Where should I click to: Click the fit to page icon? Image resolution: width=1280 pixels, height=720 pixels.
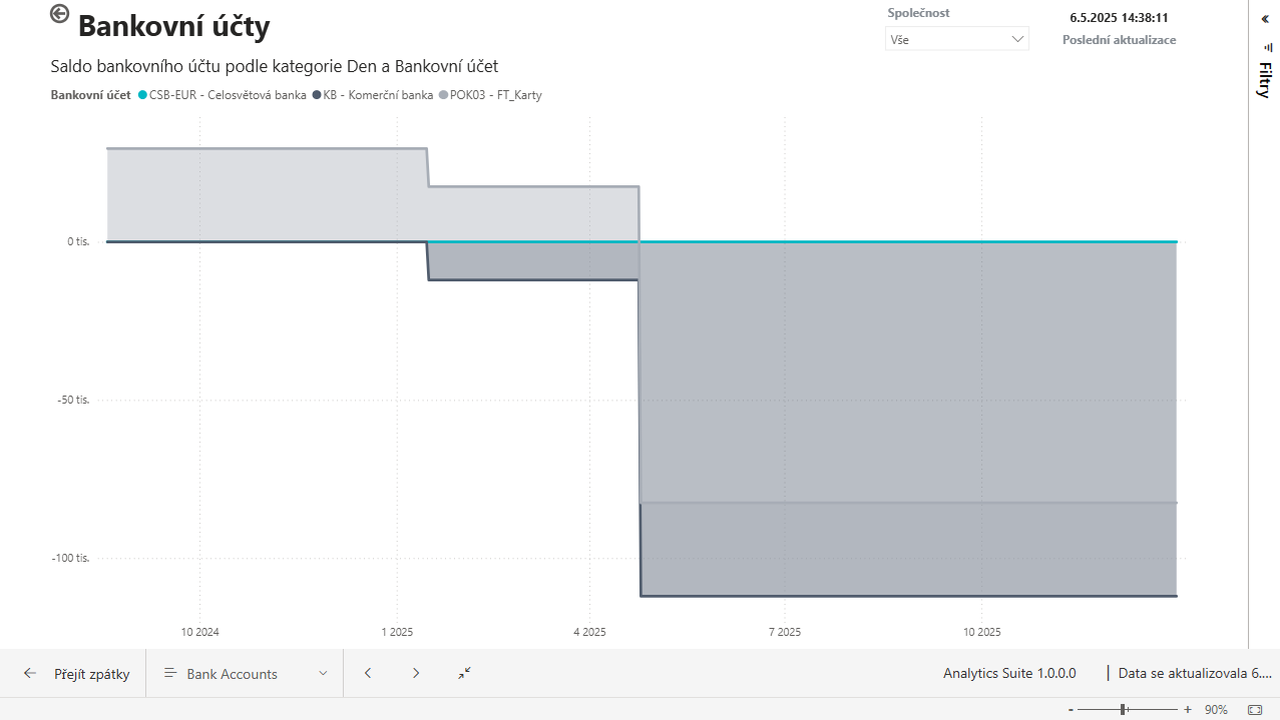(1255, 710)
